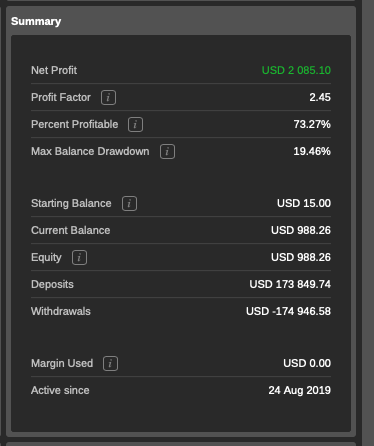Click the Margin Used USD 0.00 value
Screen dimensions: 374x446
307,363
